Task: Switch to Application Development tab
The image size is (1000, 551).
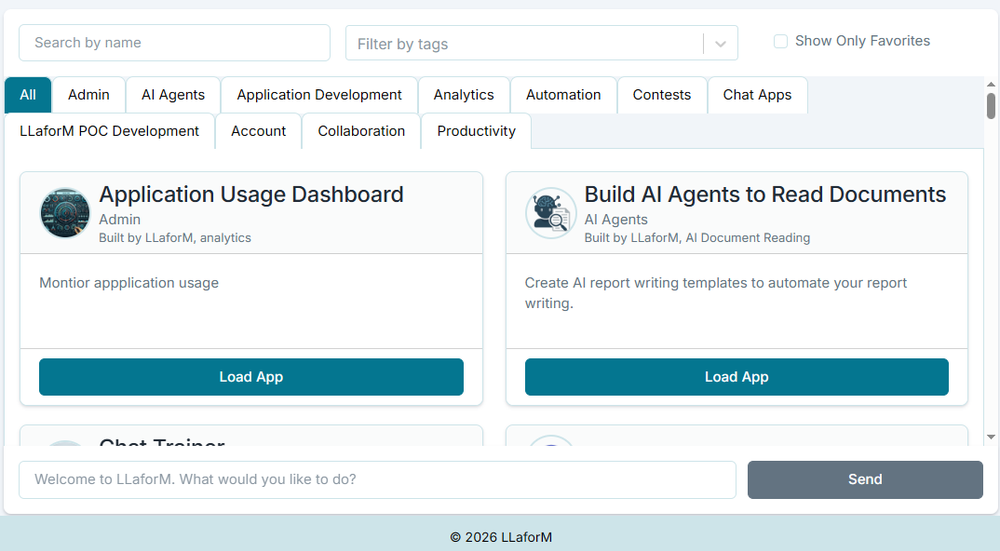Action: (x=320, y=95)
